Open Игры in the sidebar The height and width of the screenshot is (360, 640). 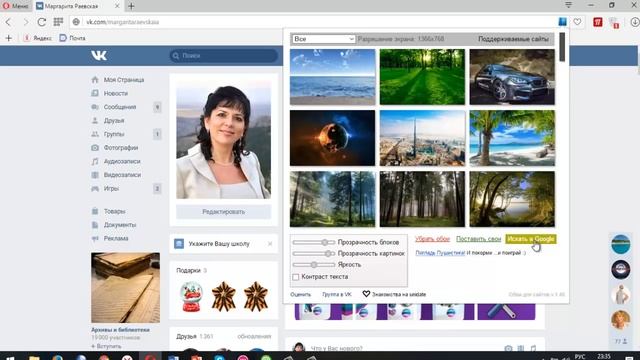tap(111, 189)
